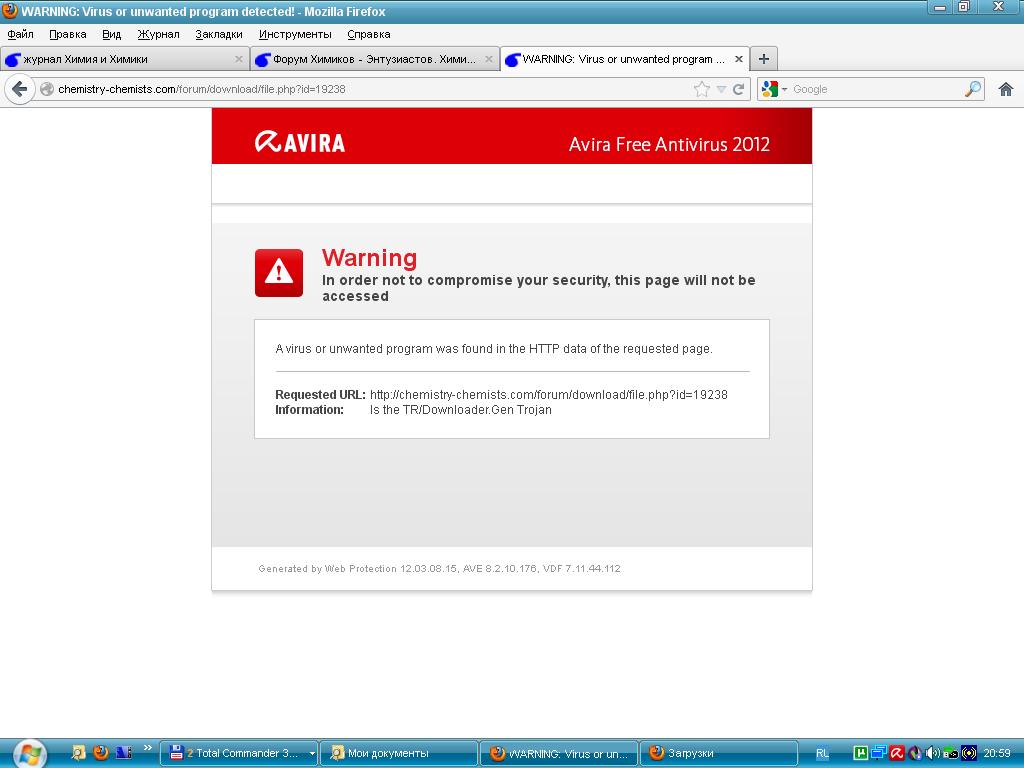
Task: Click the search magnifier icon
Action: 972,89
